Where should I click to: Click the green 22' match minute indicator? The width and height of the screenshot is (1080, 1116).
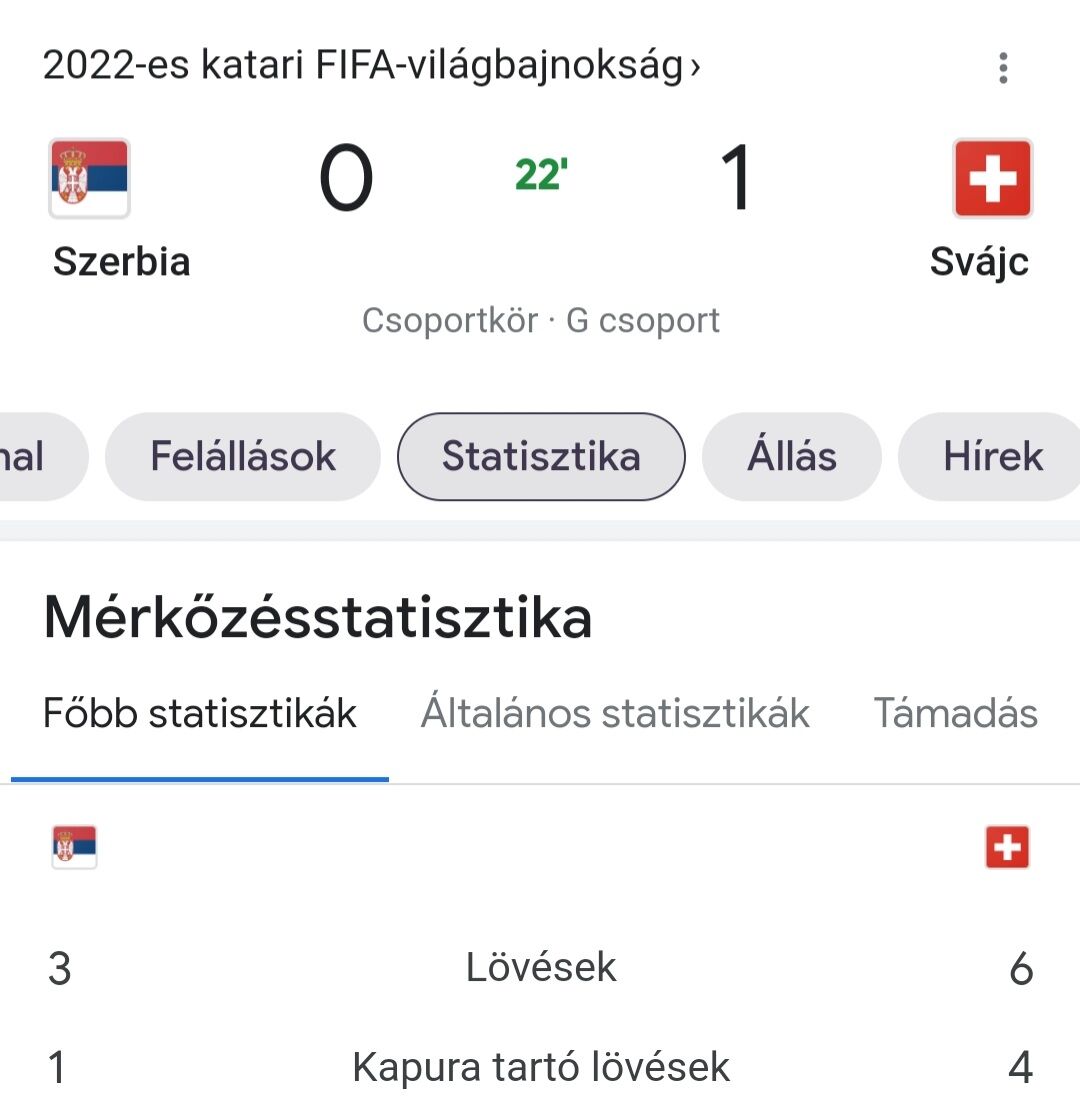[x=541, y=175]
